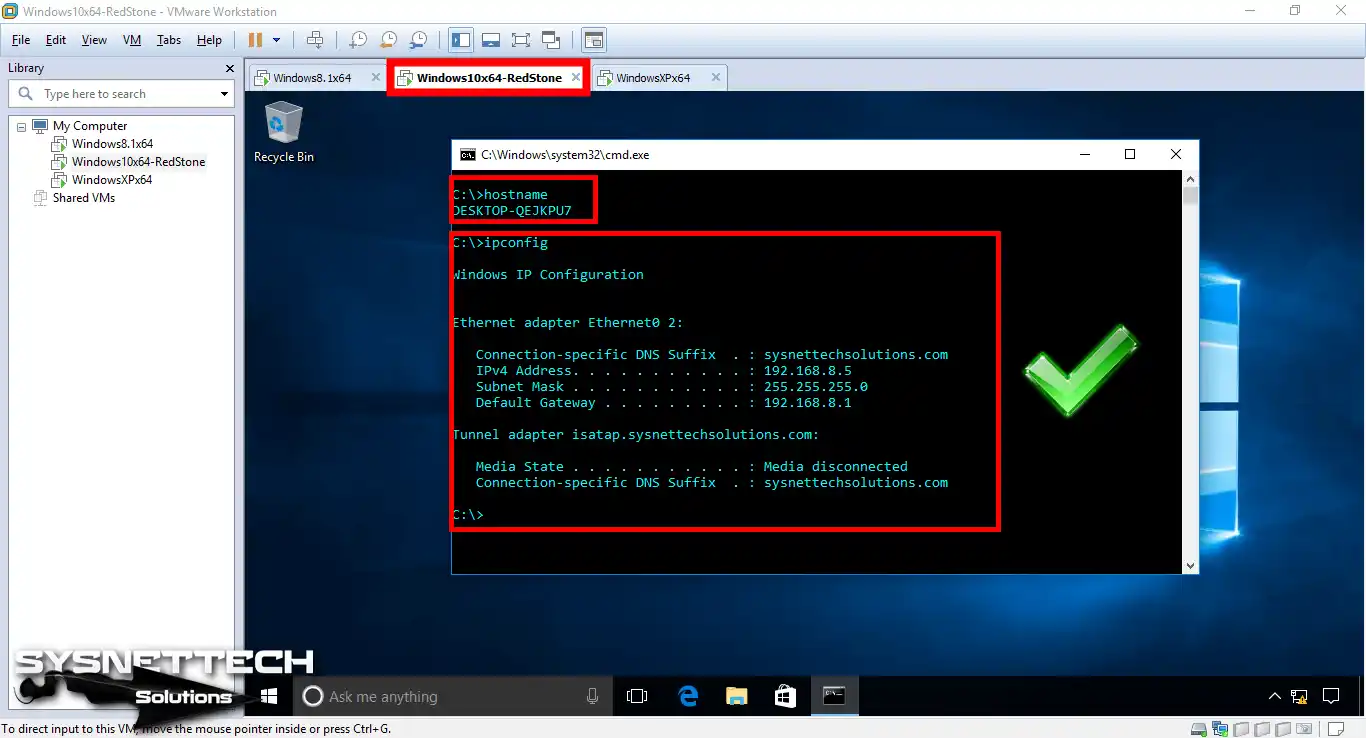The height and width of the screenshot is (738, 1366).
Task: Toggle the Library panel visibility
Action: point(461,40)
